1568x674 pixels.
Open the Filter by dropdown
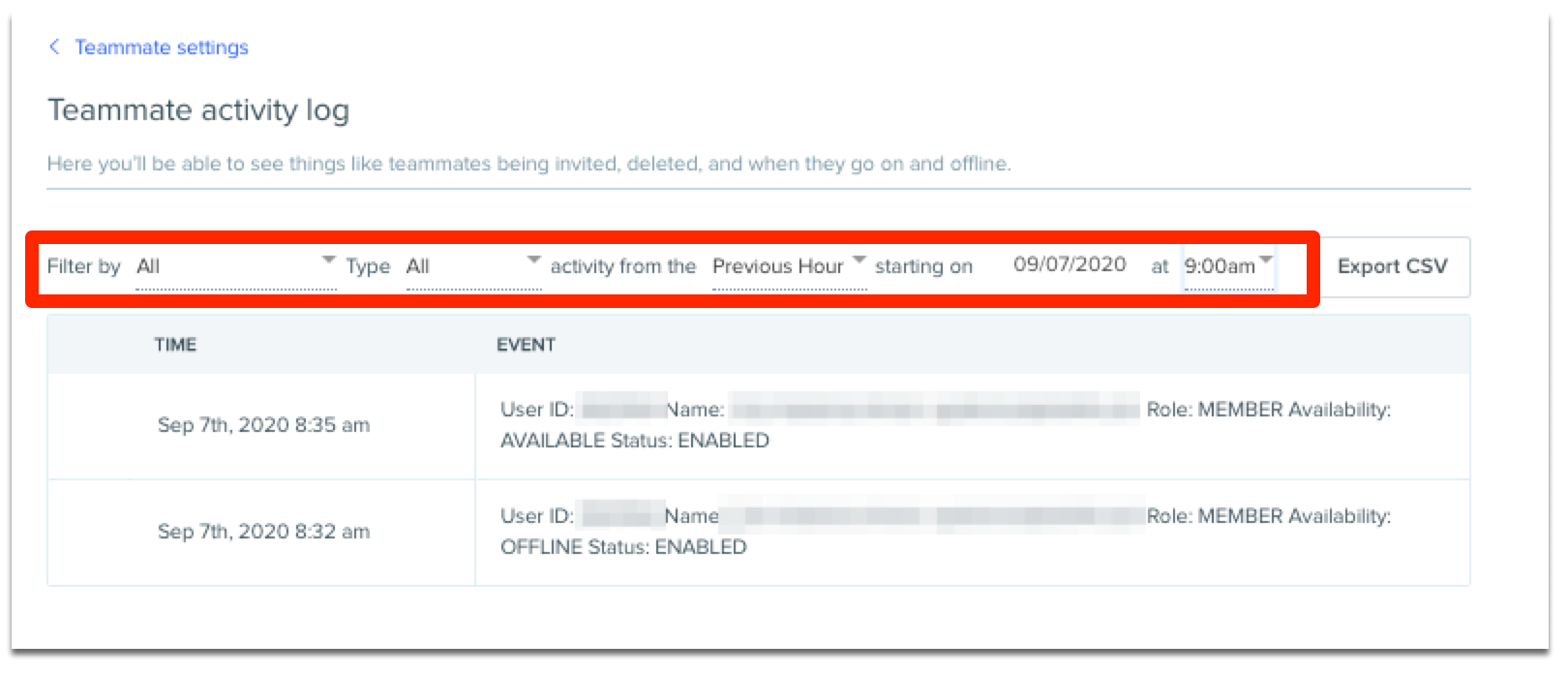click(236, 266)
